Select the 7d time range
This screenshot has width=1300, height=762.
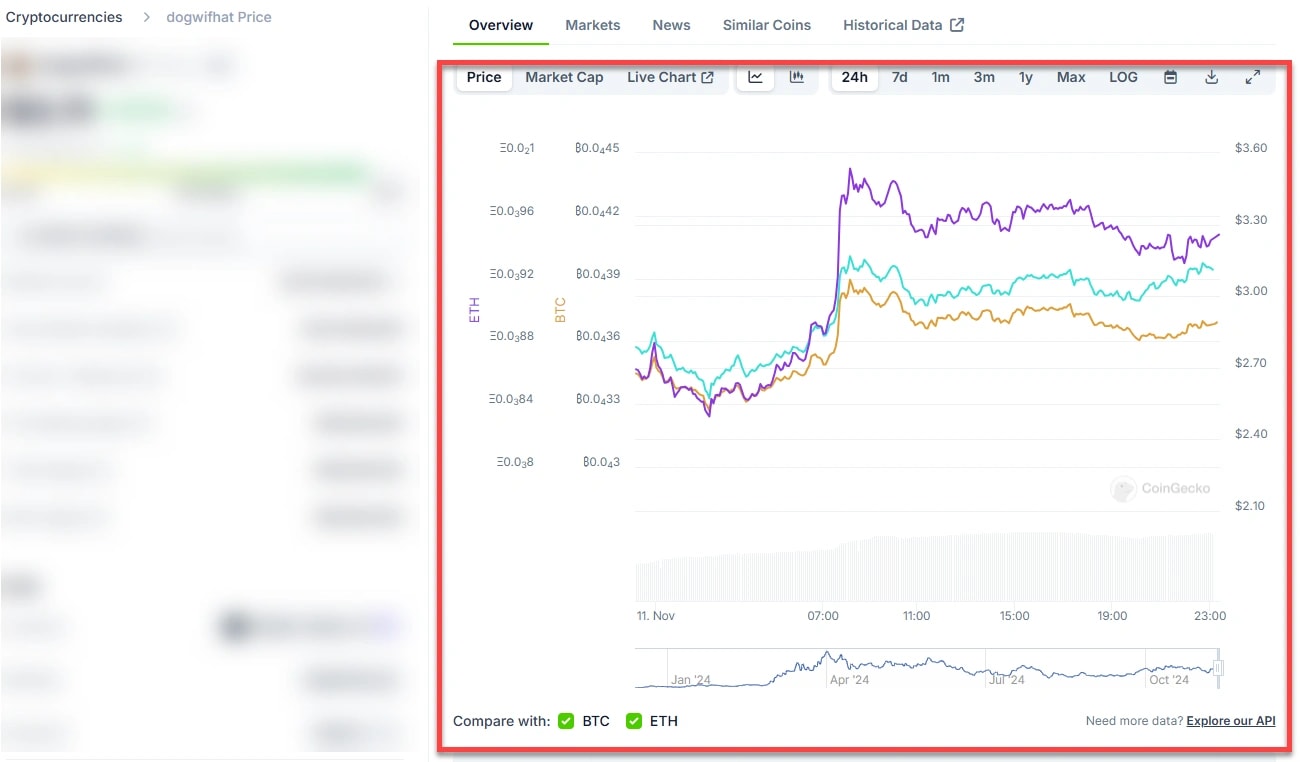899,77
